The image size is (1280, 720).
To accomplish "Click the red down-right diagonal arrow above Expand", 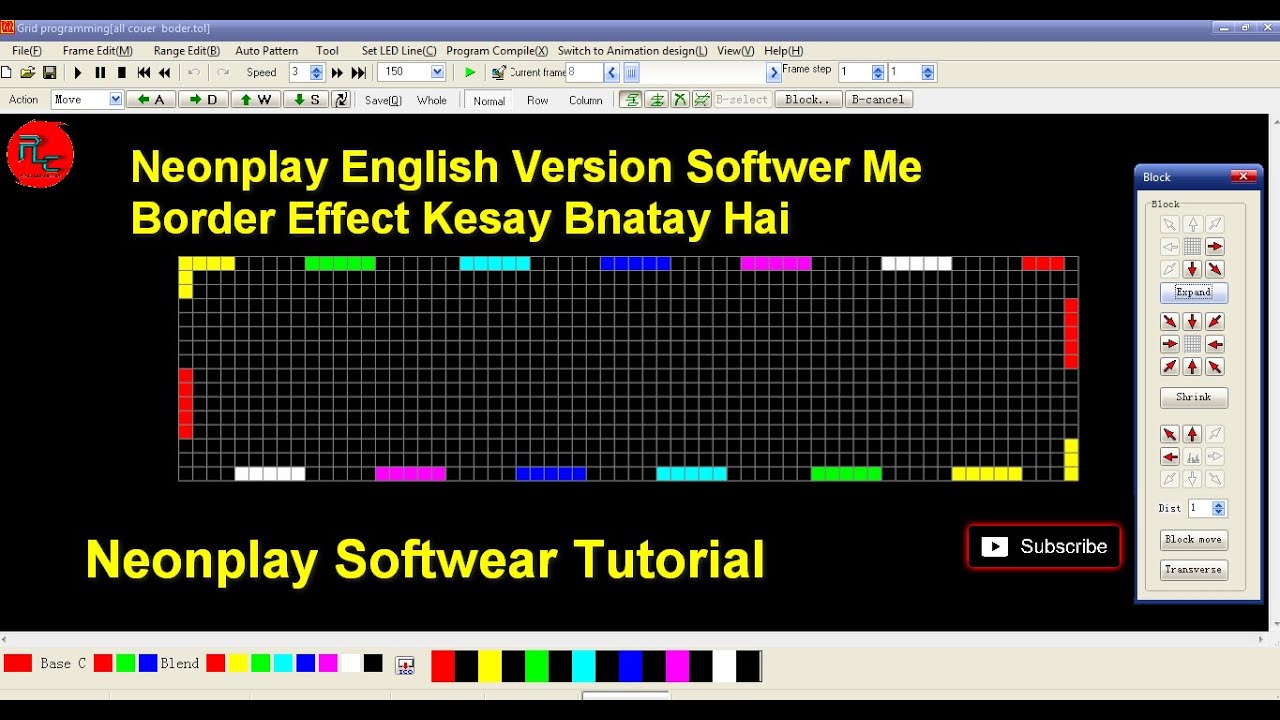I will (x=1215, y=269).
